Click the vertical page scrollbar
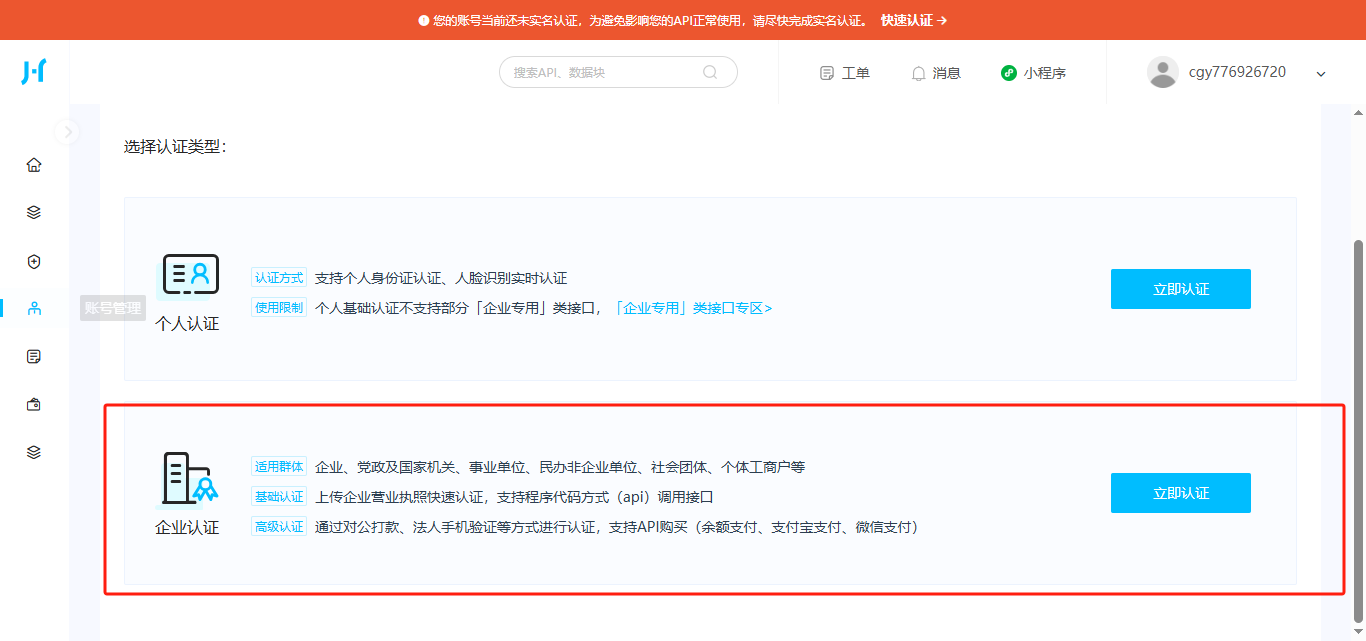 coord(1357,430)
